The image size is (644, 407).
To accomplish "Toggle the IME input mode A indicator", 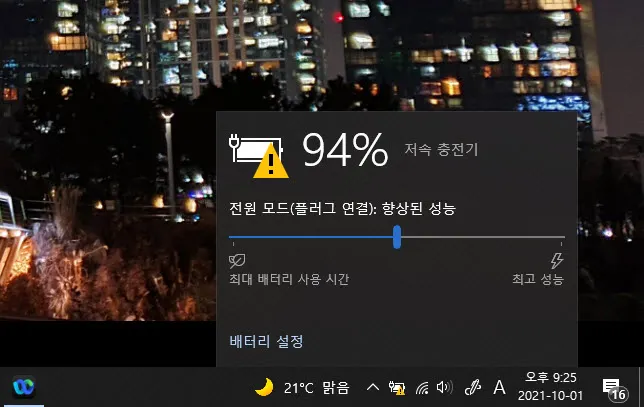I will tap(499, 387).
